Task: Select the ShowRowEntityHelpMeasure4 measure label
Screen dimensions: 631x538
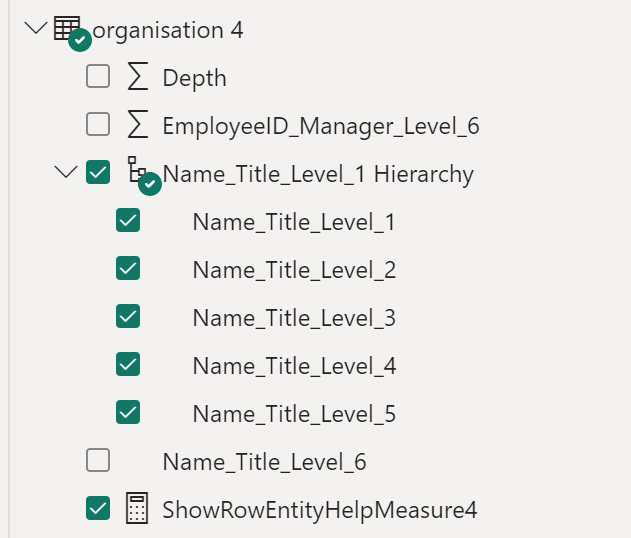Action: click(319, 510)
